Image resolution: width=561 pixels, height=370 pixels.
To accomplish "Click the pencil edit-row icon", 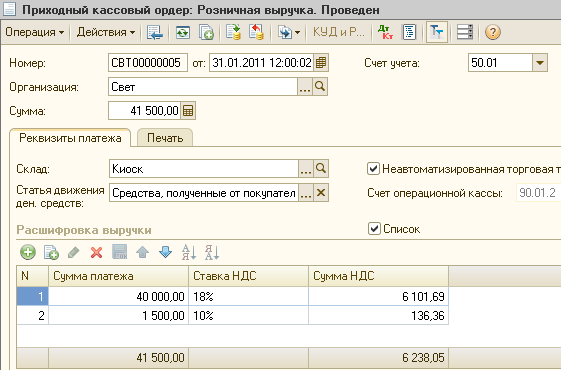I will (73, 252).
